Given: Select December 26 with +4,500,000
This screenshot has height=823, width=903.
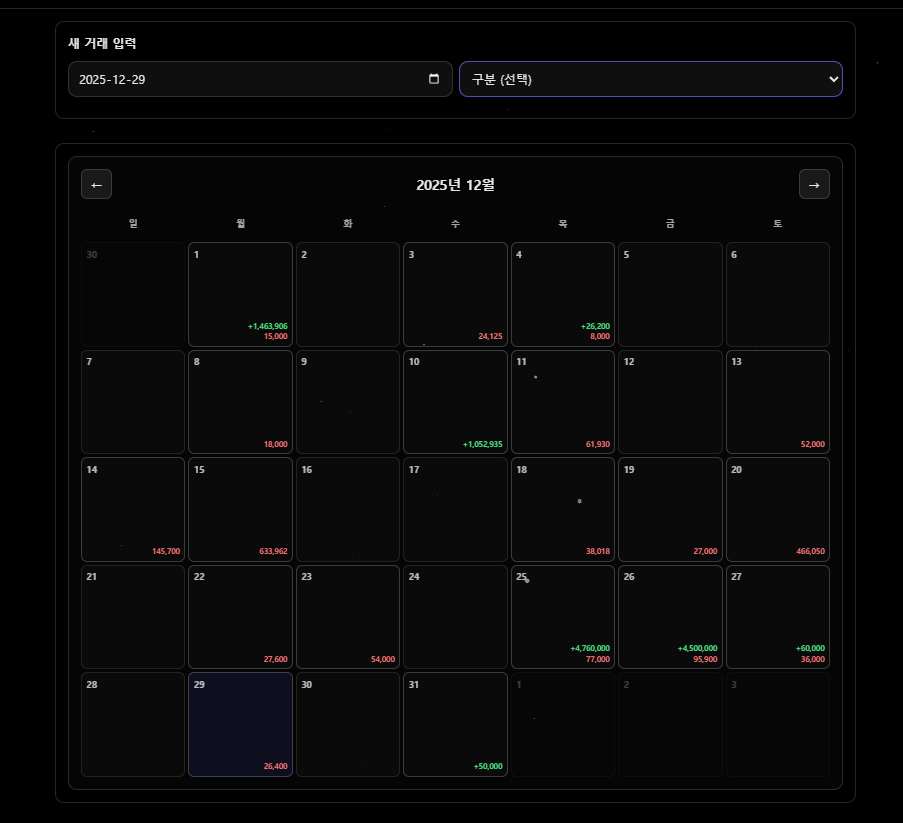Looking at the screenshot, I should click(670, 617).
